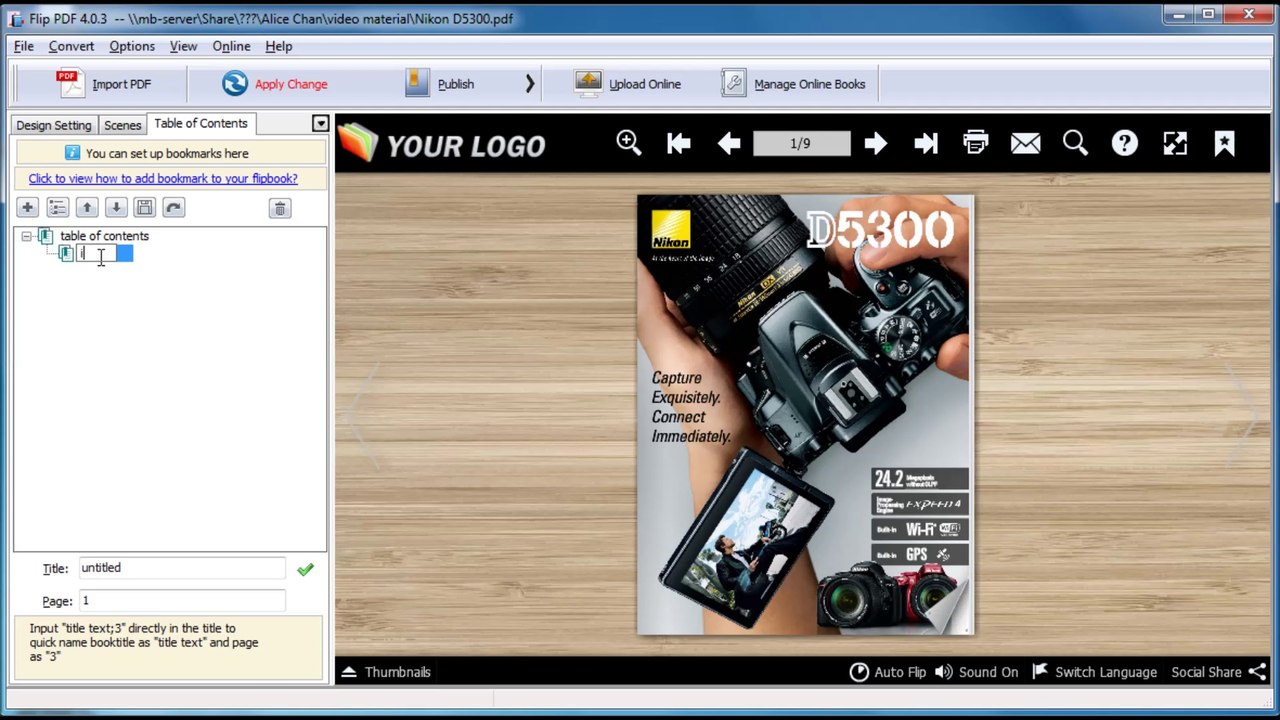Go to the first page of the flipbook

679,144
